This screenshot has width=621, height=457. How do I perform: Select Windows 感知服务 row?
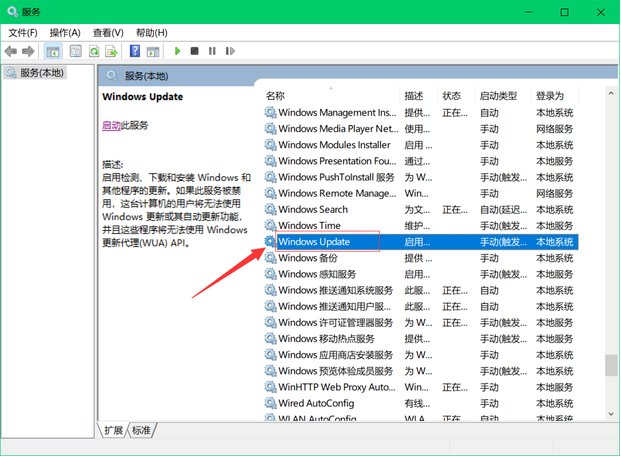(x=421, y=274)
